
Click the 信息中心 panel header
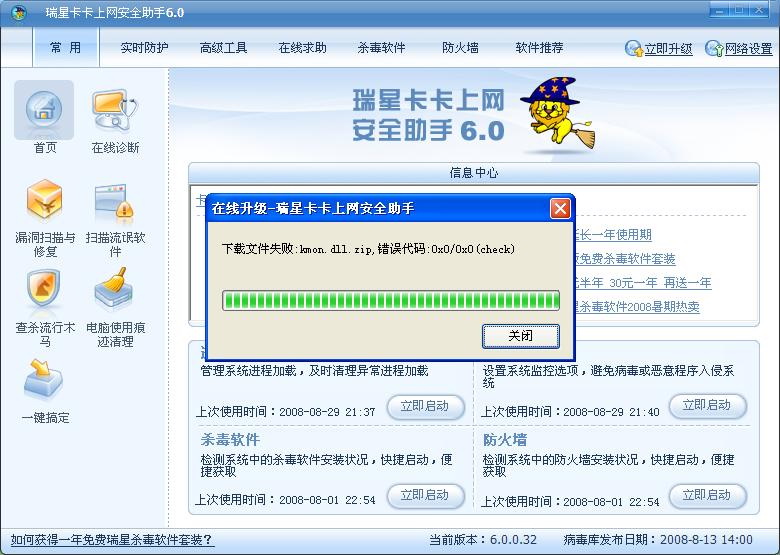tap(474, 173)
